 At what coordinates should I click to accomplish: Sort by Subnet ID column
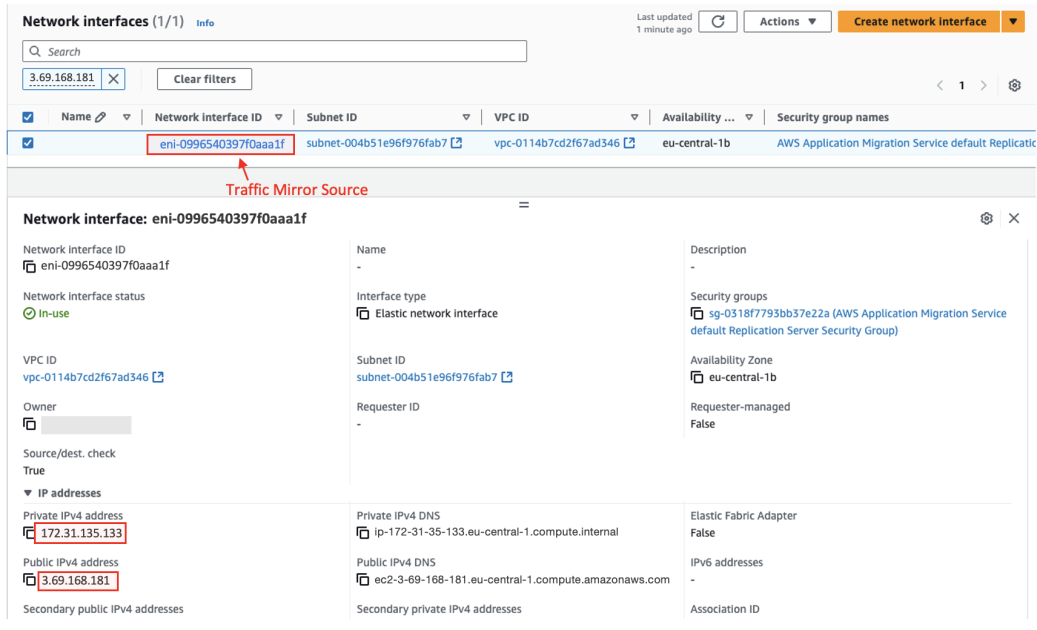[466, 117]
